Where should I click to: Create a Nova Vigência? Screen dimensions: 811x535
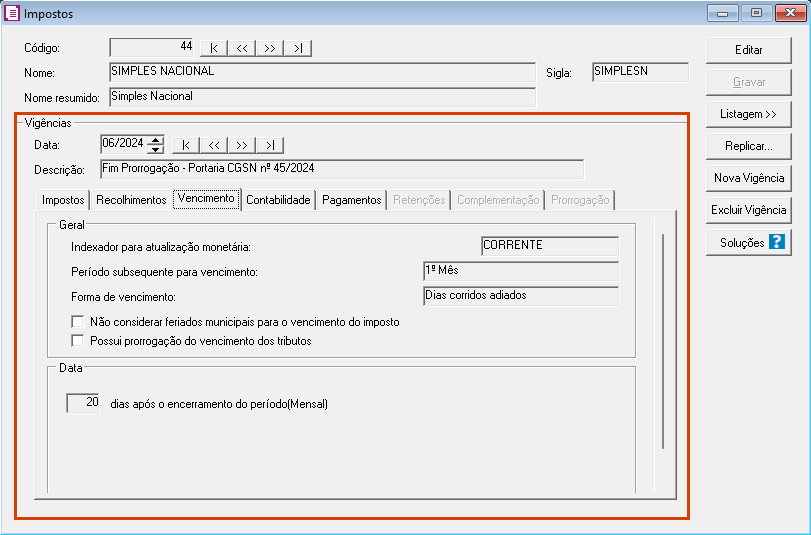pyautogui.click(x=748, y=179)
